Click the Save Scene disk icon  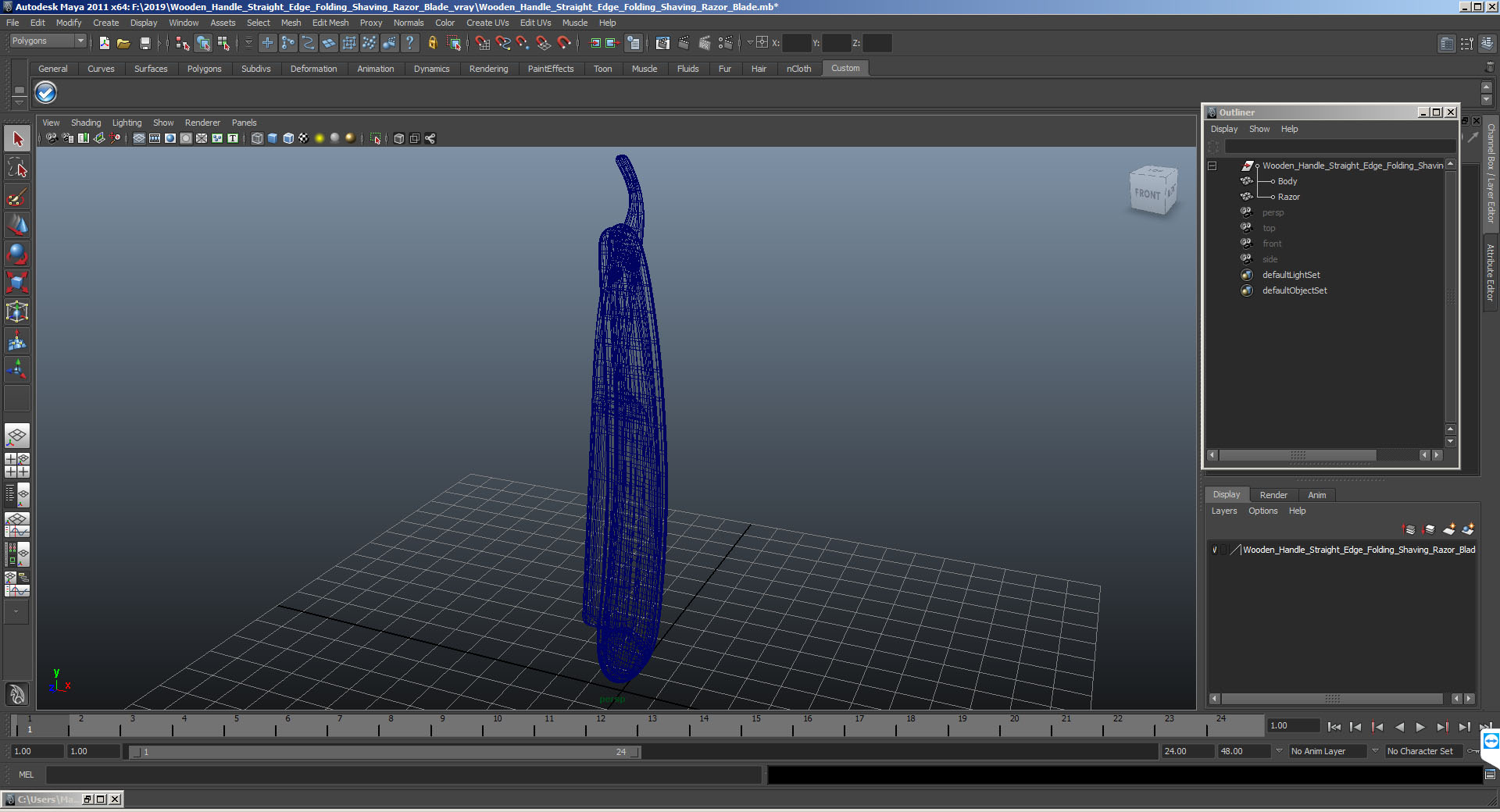[145, 43]
